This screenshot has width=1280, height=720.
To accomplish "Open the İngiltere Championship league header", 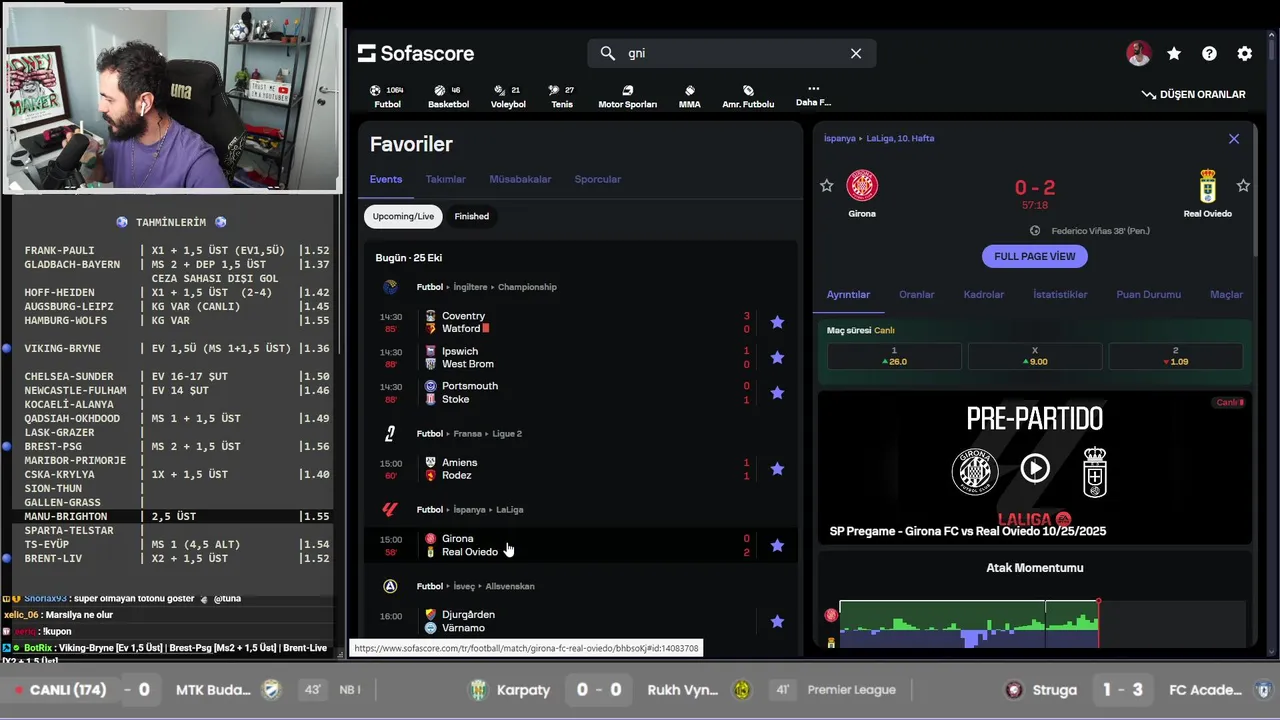I will [x=486, y=287].
